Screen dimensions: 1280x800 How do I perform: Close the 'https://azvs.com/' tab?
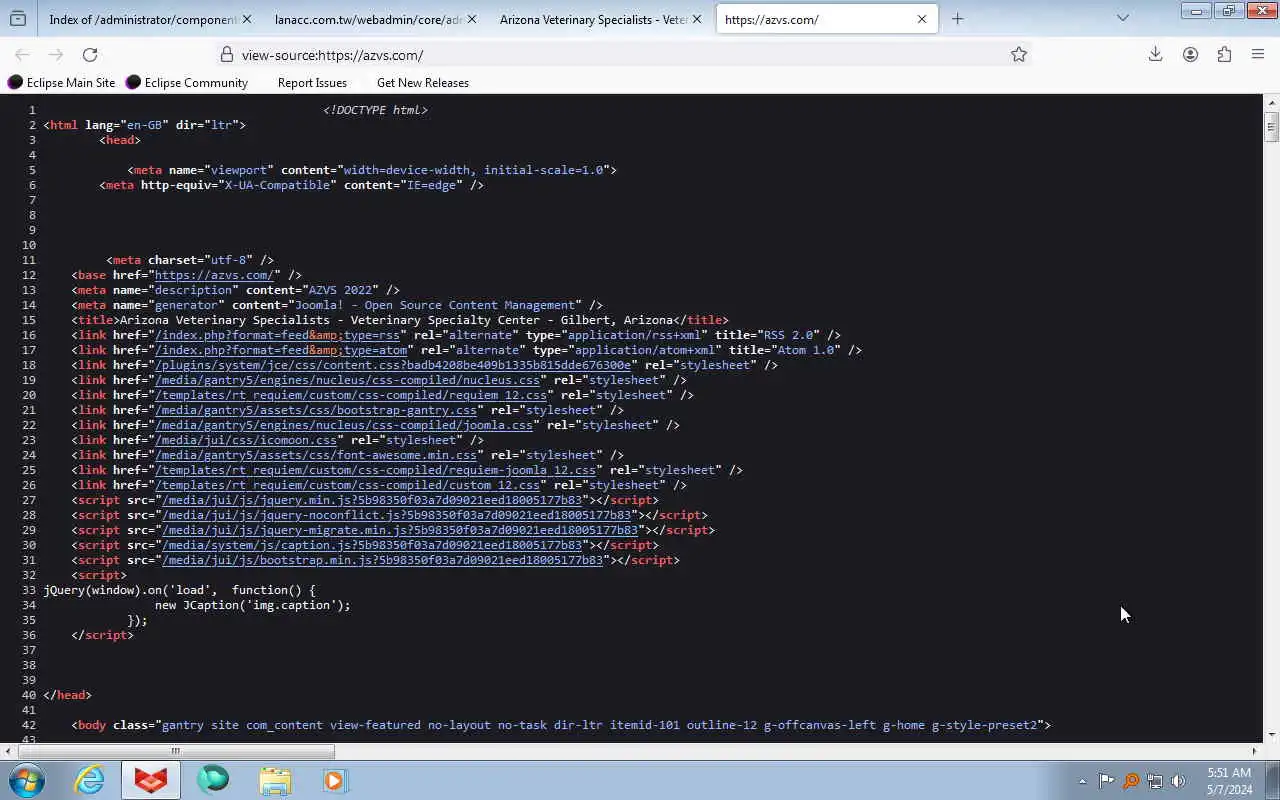tap(921, 19)
